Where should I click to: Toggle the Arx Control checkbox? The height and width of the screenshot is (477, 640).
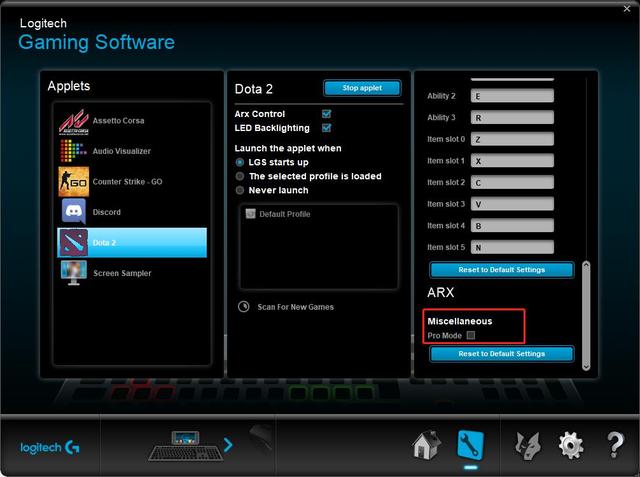[327, 114]
